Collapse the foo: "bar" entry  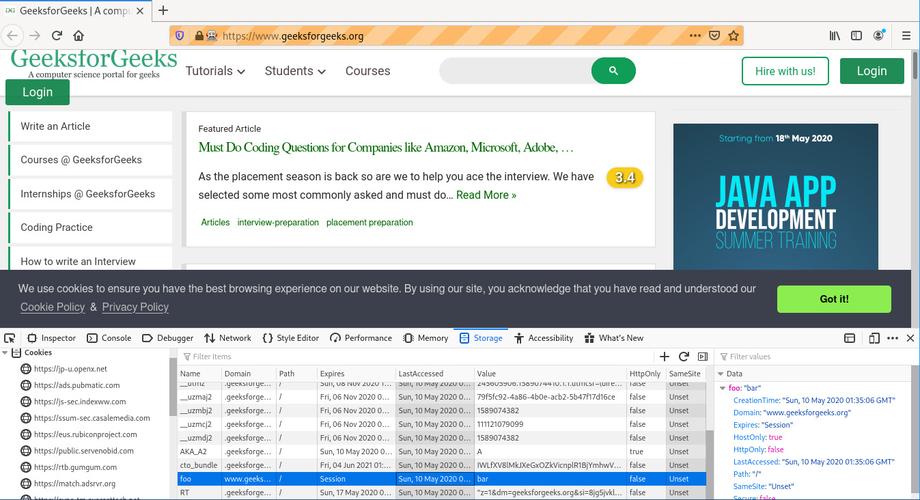723,388
